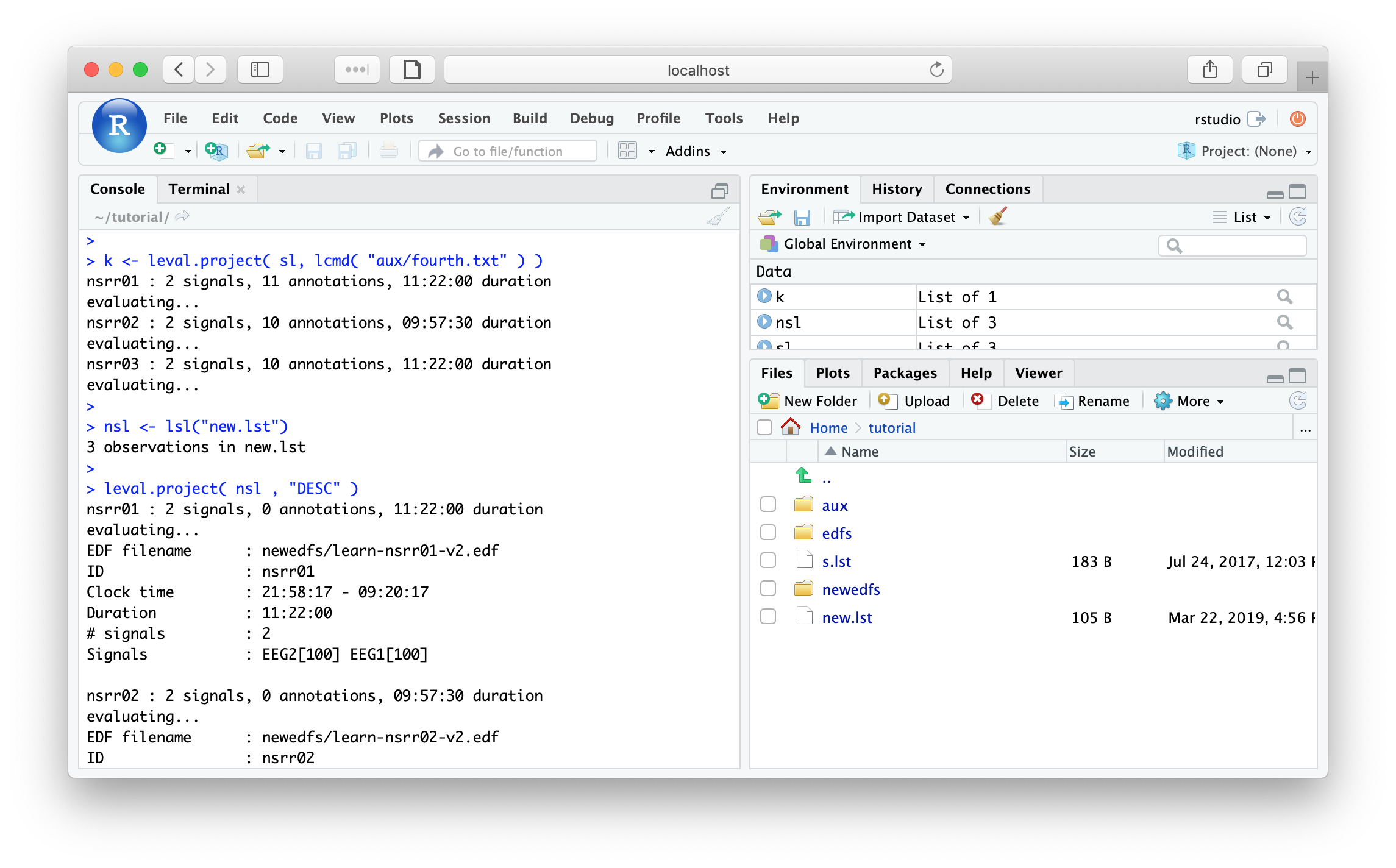The image size is (1396, 868).
Task: Open the More options dropdown
Action: [1189, 401]
